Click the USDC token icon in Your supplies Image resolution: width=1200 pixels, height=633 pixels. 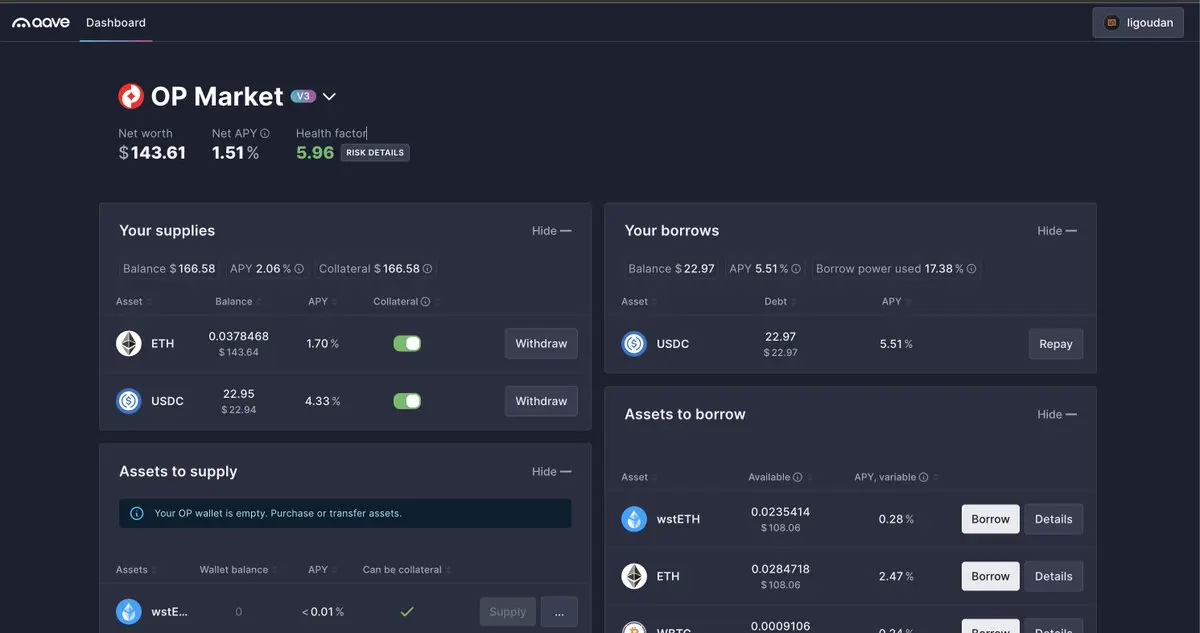coord(129,401)
